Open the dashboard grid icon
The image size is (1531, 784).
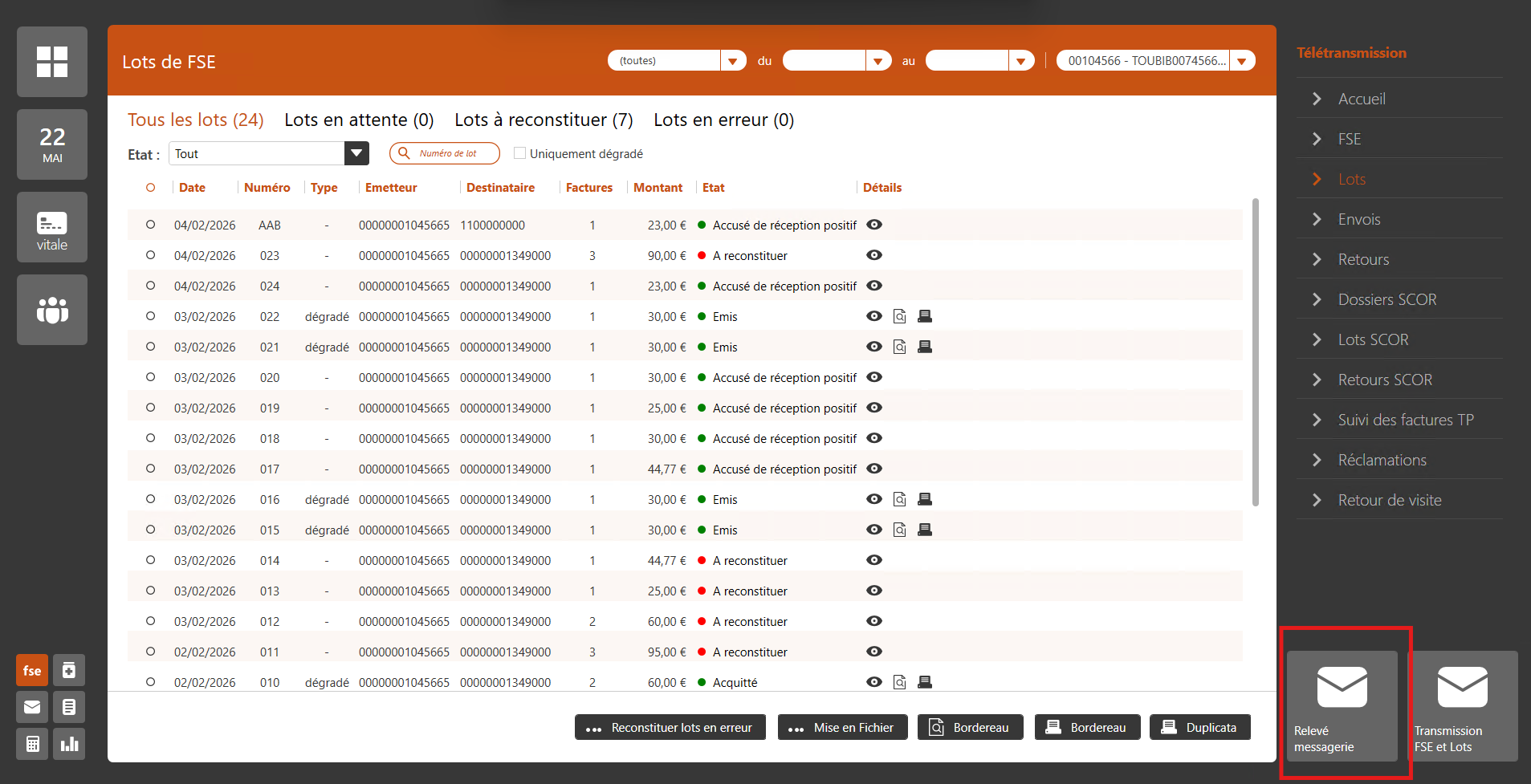coord(52,62)
